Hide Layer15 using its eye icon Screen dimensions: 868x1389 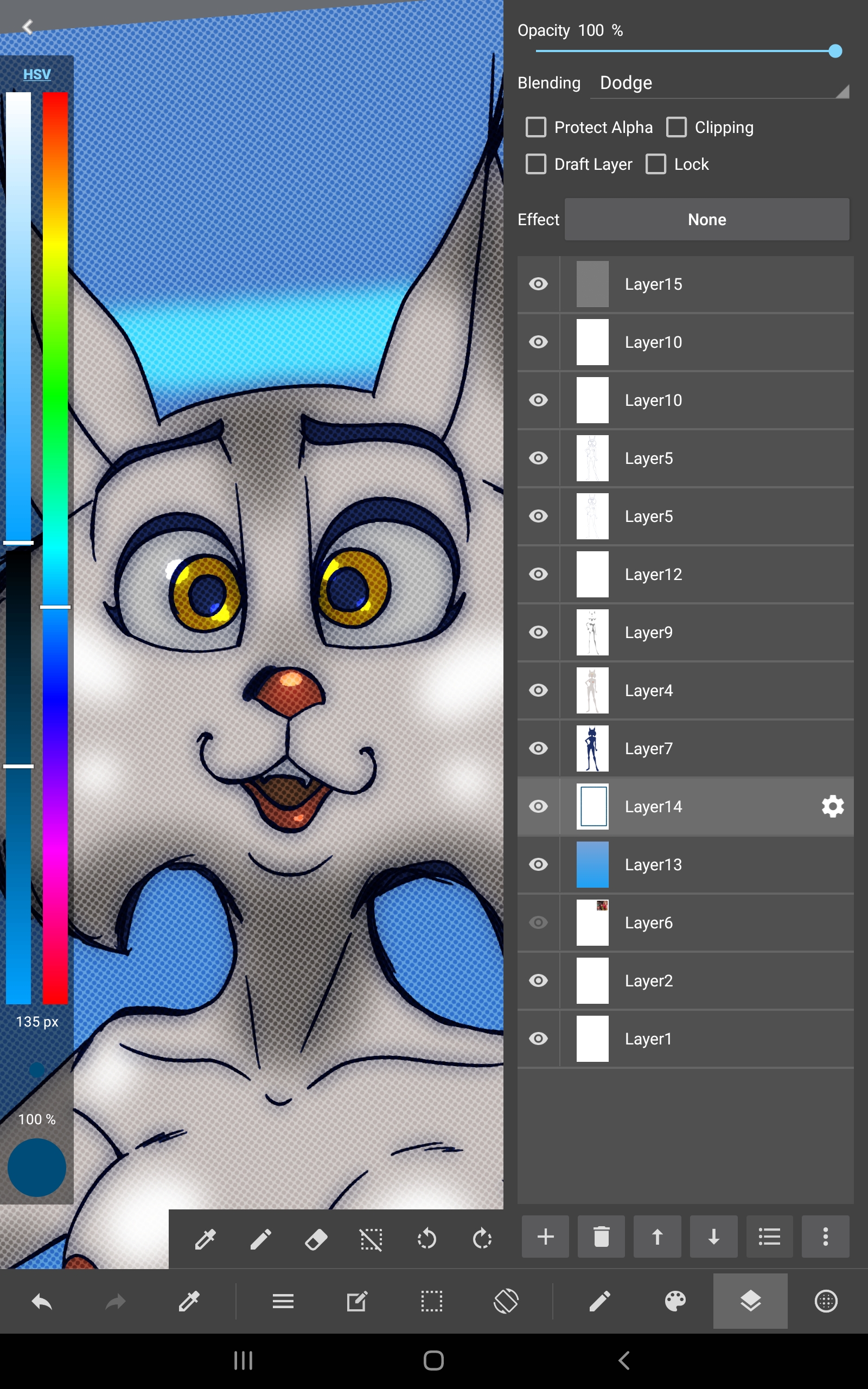click(x=538, y=284)
